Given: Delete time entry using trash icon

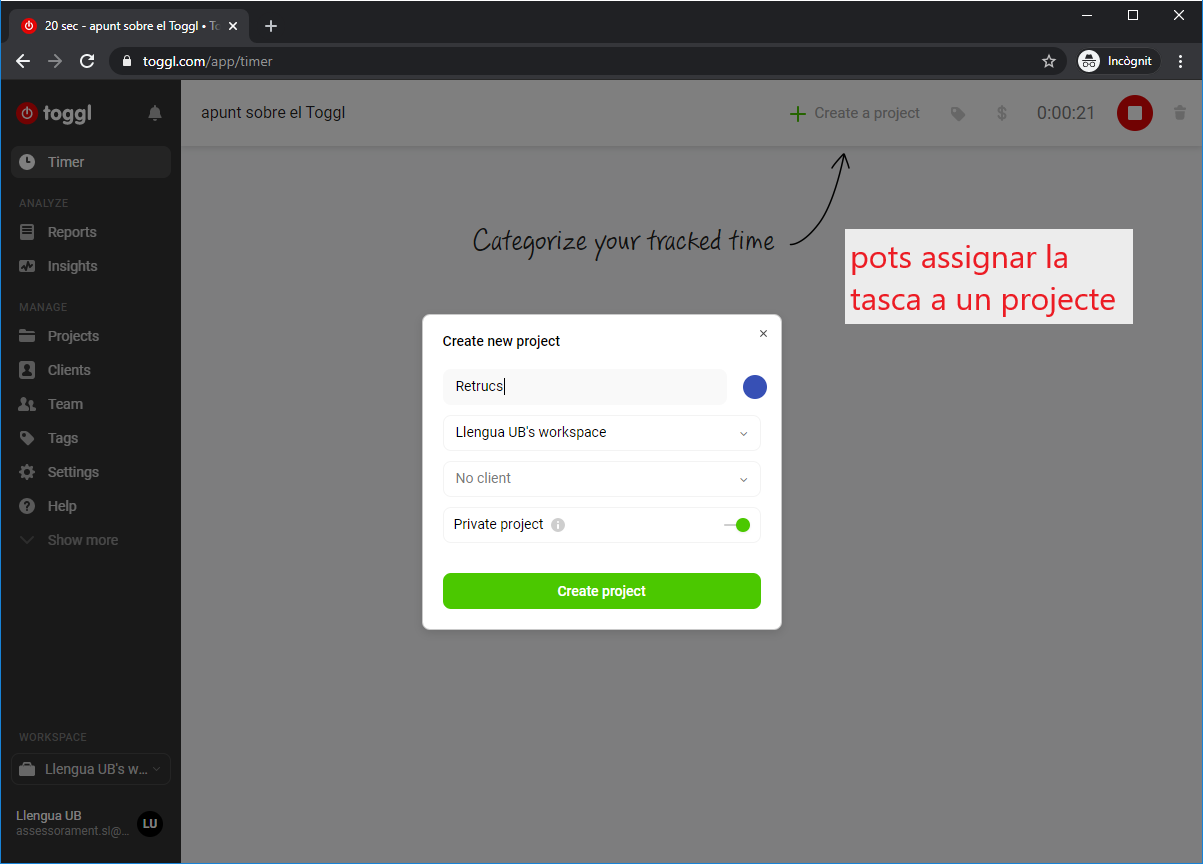Looking at the screenshot, I should 1180,113.
